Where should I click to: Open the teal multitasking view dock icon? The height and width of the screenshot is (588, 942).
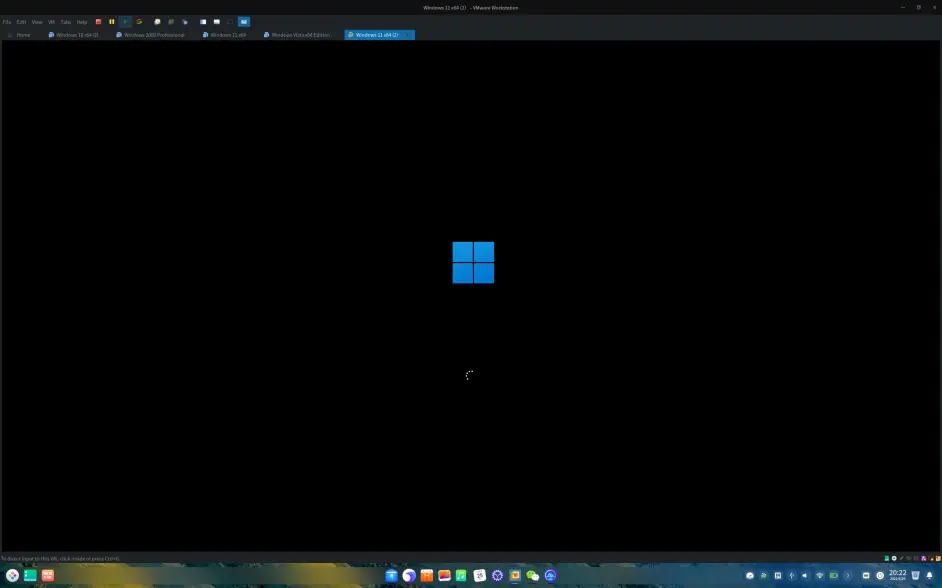30,575
